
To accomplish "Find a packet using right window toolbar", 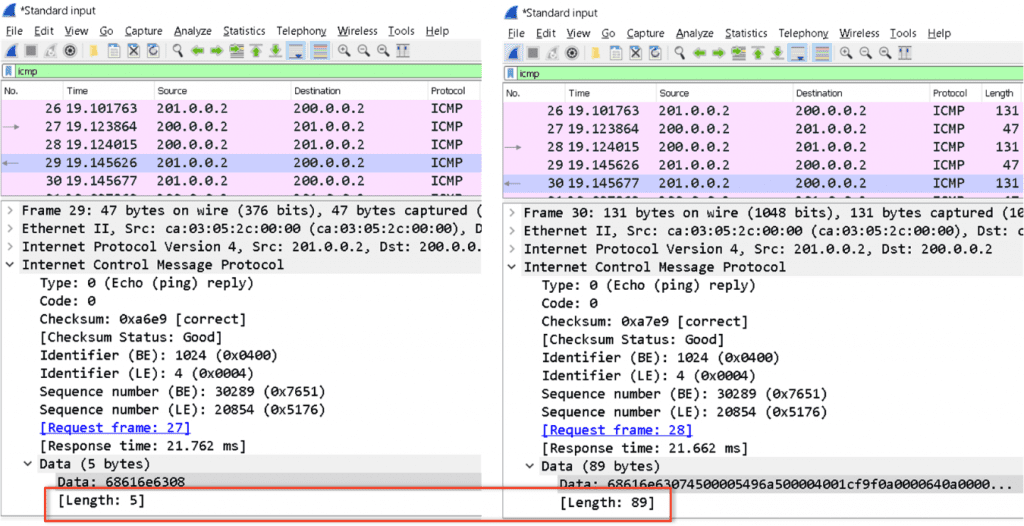I will (x=679, y=53).
